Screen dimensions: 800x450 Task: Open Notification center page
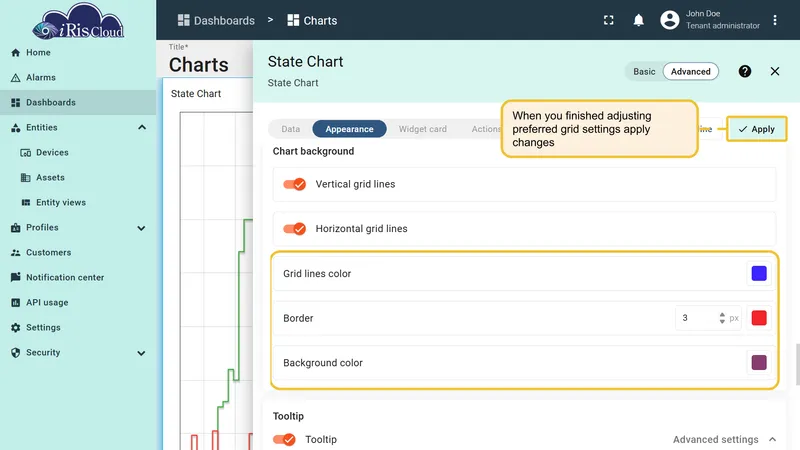[65, 277]
